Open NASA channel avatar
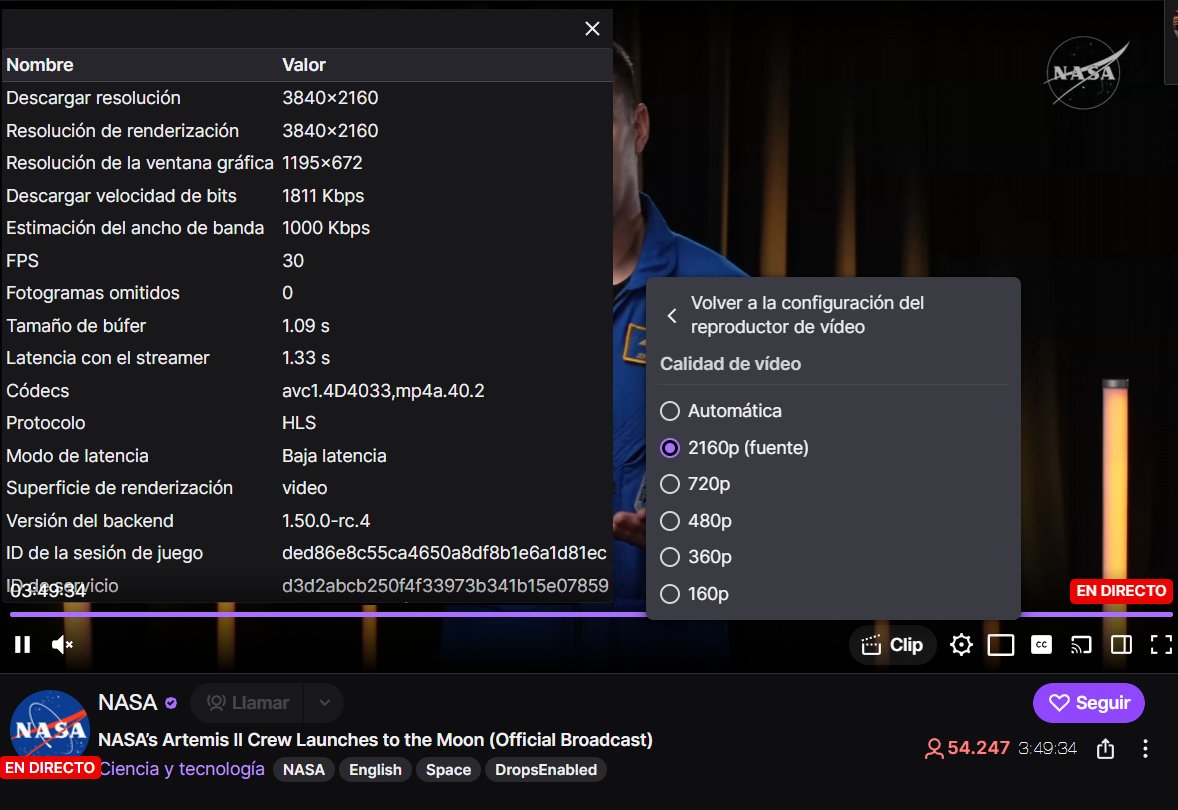Image resolution: width=1178 pixels, height=810 pixels. 50,729
